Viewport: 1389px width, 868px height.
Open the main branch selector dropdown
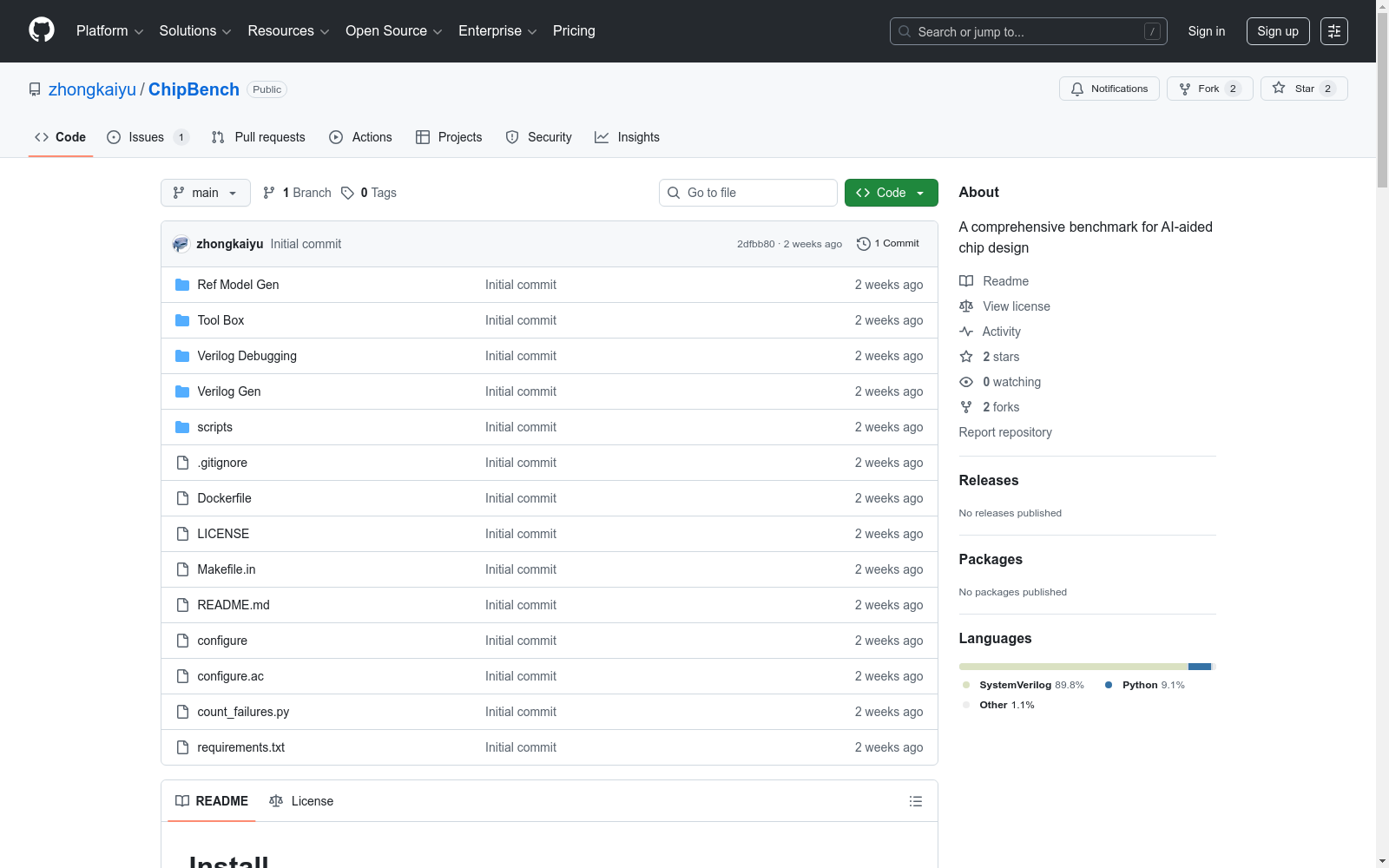[206, 193]
